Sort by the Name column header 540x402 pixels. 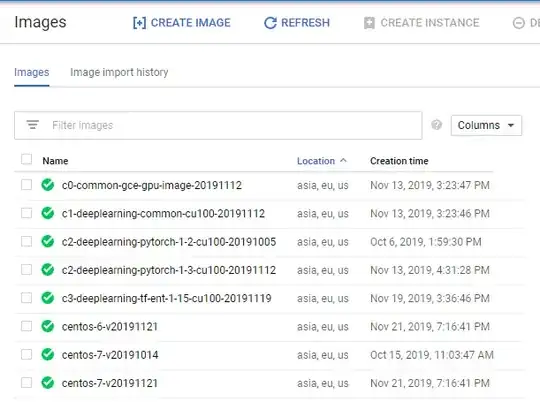point(55,161)
